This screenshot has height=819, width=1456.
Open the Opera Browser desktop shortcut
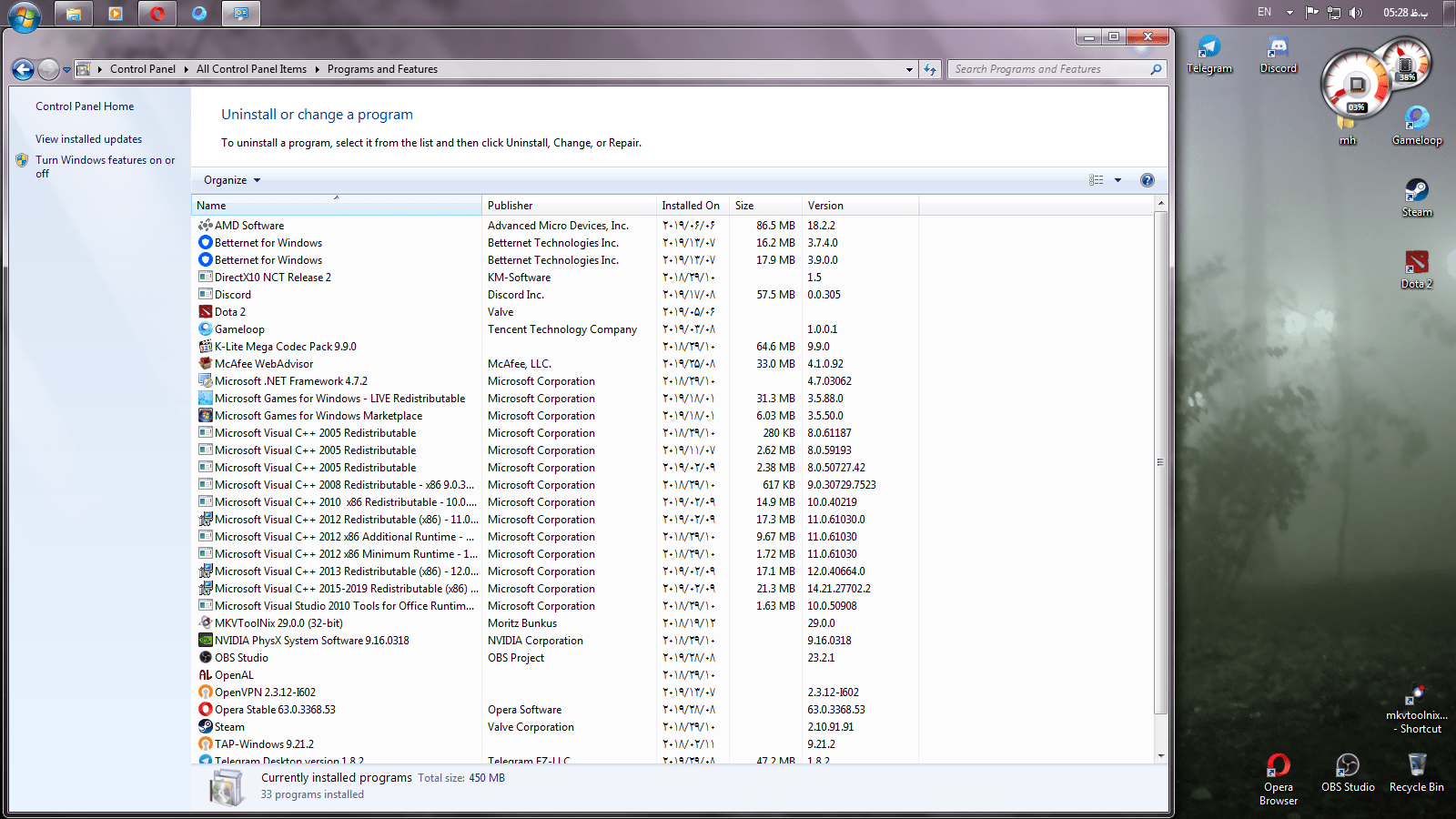pos(1279,779)
